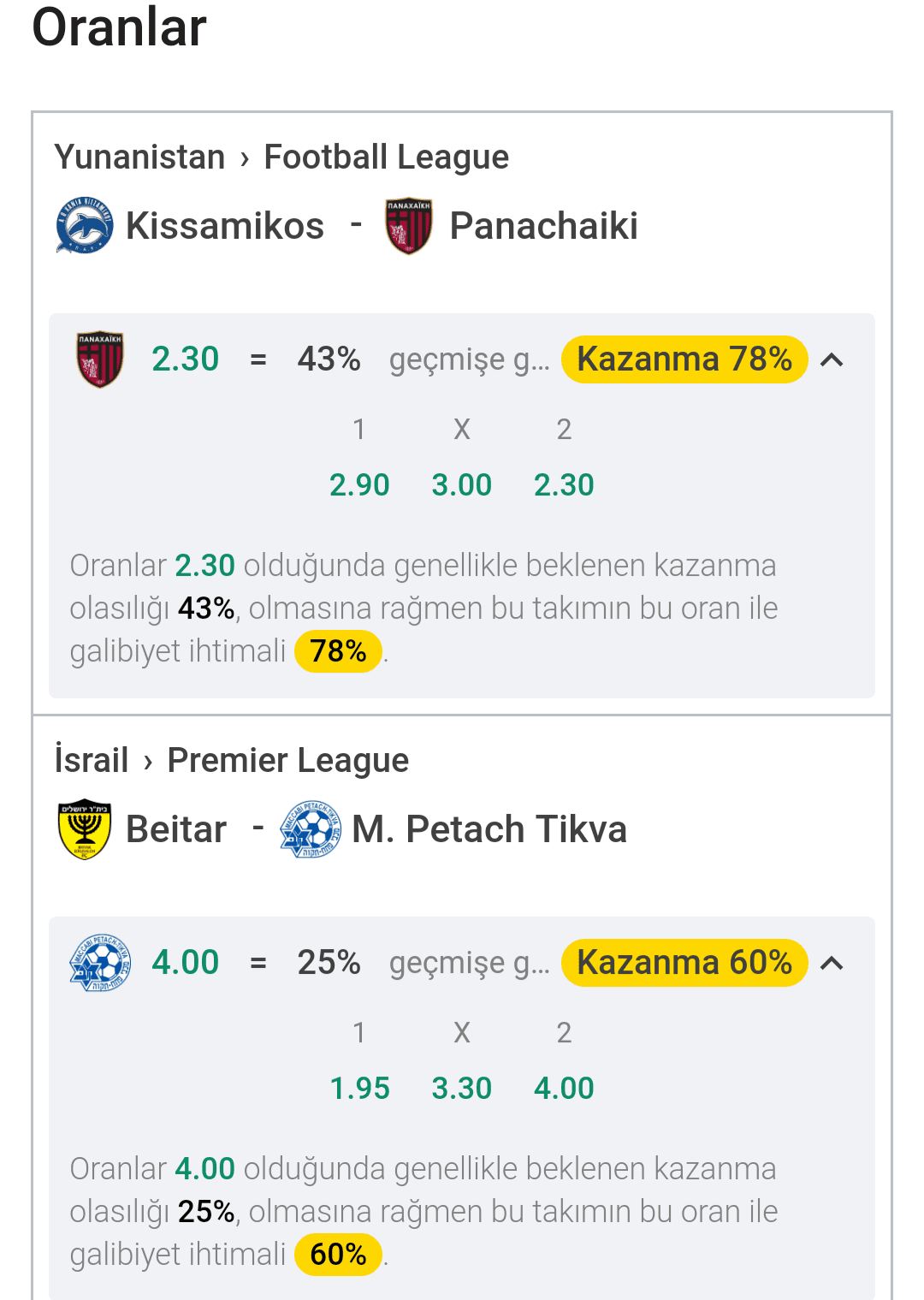Collapse the Beitar–Petach Tikva odds details chevron

coord(832,964)
